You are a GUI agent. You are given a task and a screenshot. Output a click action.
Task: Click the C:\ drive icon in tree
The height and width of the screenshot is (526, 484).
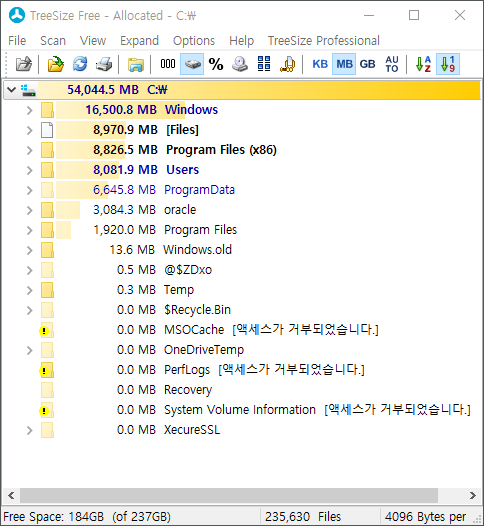pos(28,90)
